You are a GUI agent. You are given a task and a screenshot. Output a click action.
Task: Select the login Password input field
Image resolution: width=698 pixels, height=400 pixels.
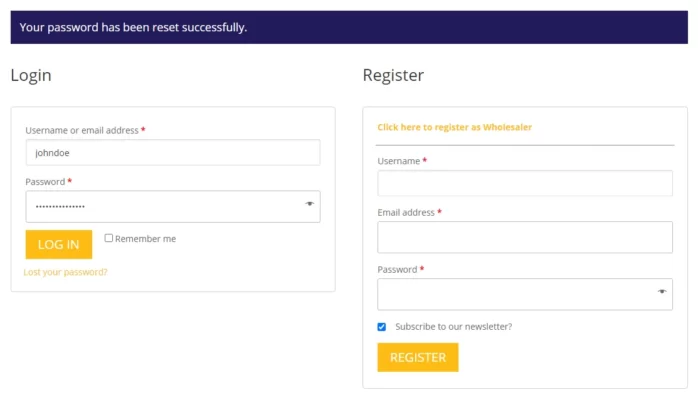click(173, 206)
